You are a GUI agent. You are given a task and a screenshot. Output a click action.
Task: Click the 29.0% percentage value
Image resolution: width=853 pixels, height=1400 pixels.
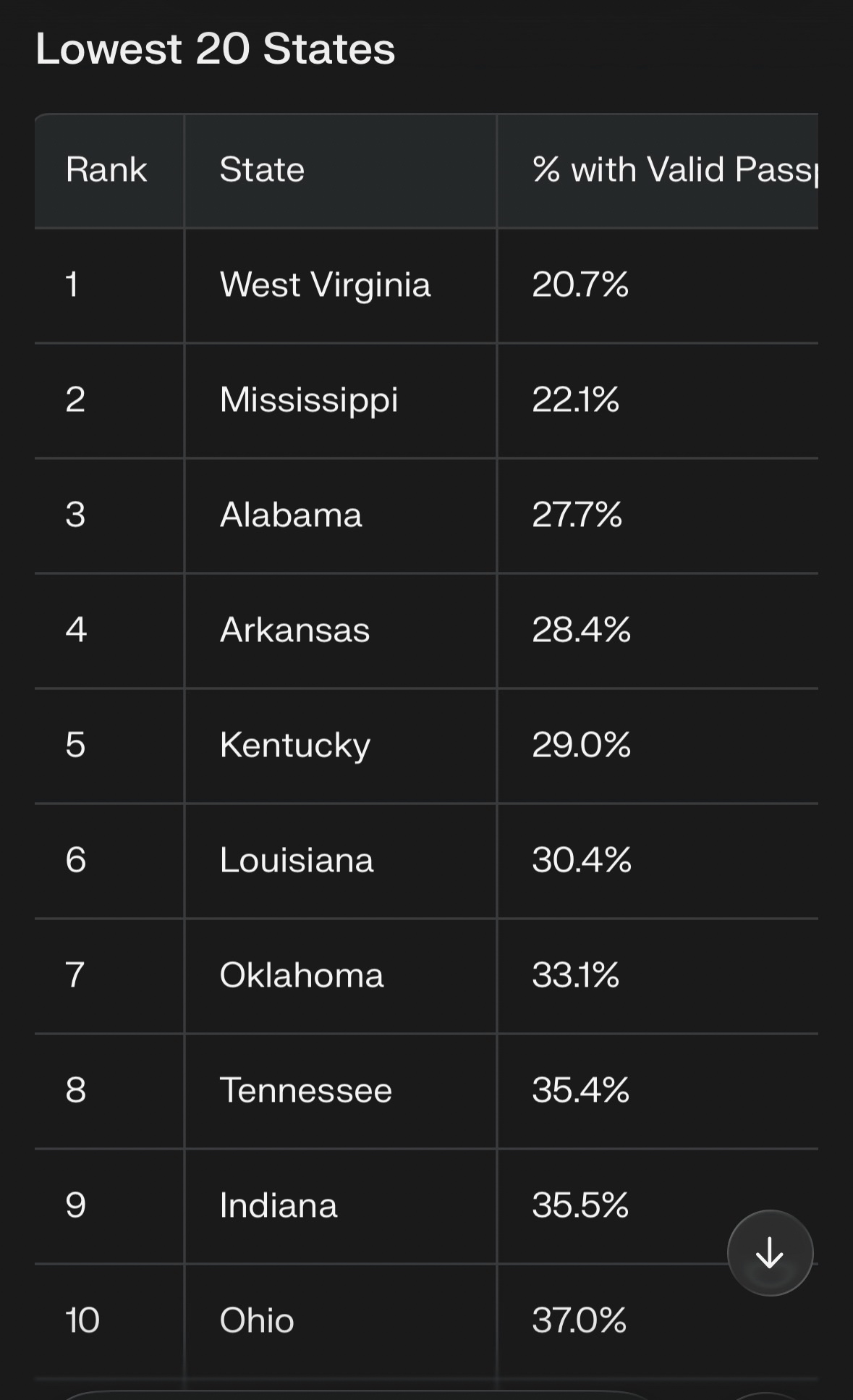[581, 745]
